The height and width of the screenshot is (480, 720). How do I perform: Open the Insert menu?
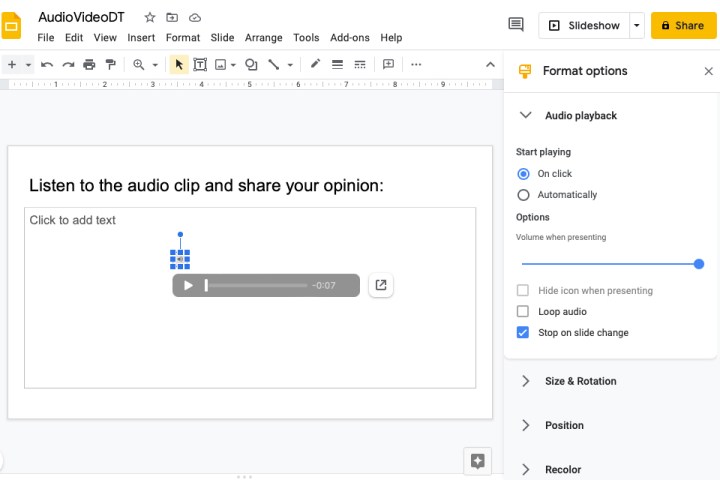click(x=141, y=38)
